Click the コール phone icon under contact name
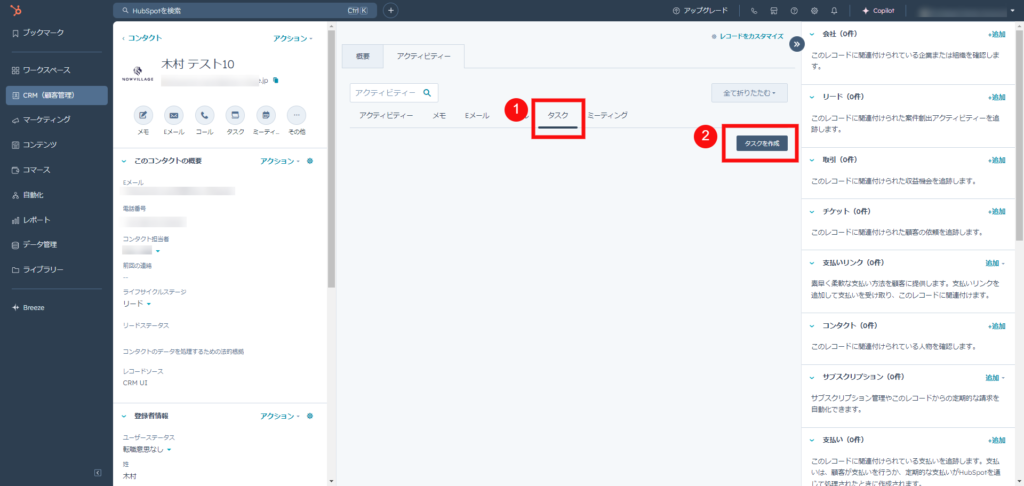The height and width of the screenshot is (486, 1024). (204, 115)
